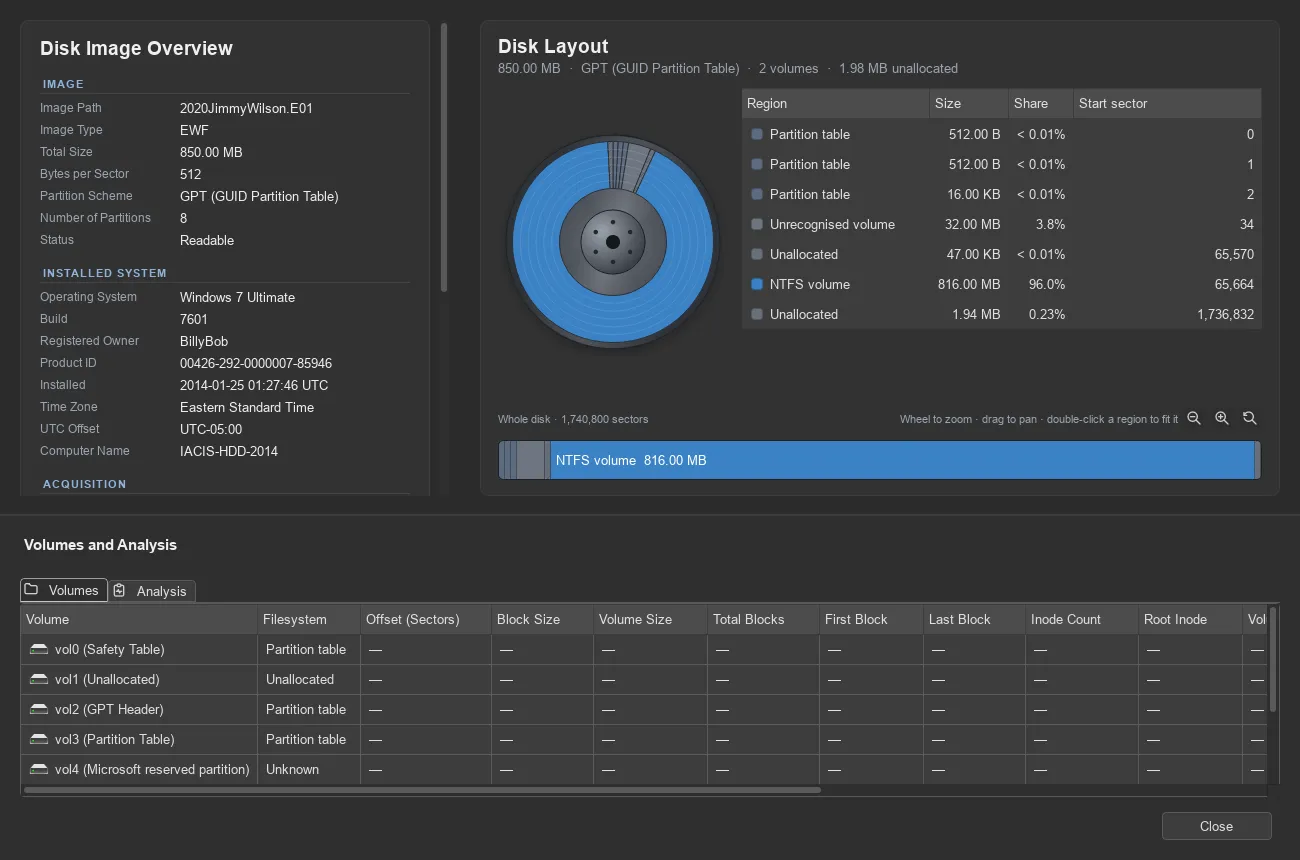Select the Unallocated 1.94 MB region row
1300x860 pixels.
tap(1001, 314)
